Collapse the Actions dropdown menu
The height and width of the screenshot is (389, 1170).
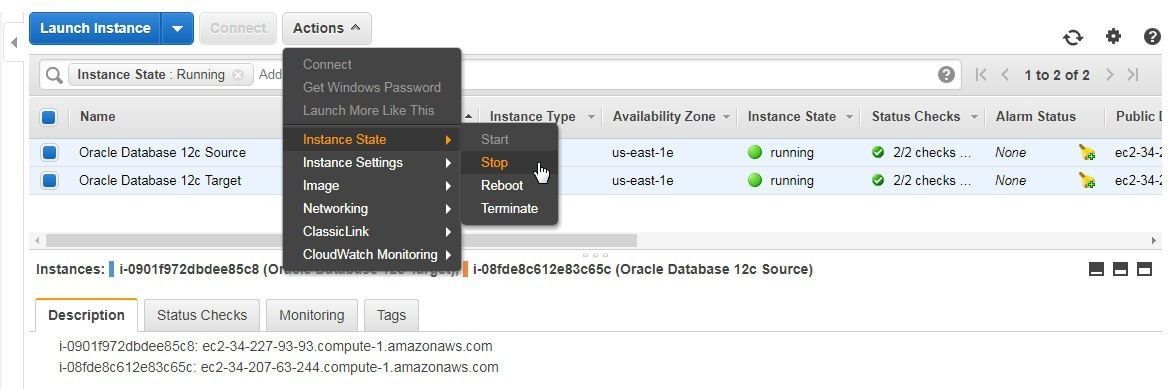327,28
